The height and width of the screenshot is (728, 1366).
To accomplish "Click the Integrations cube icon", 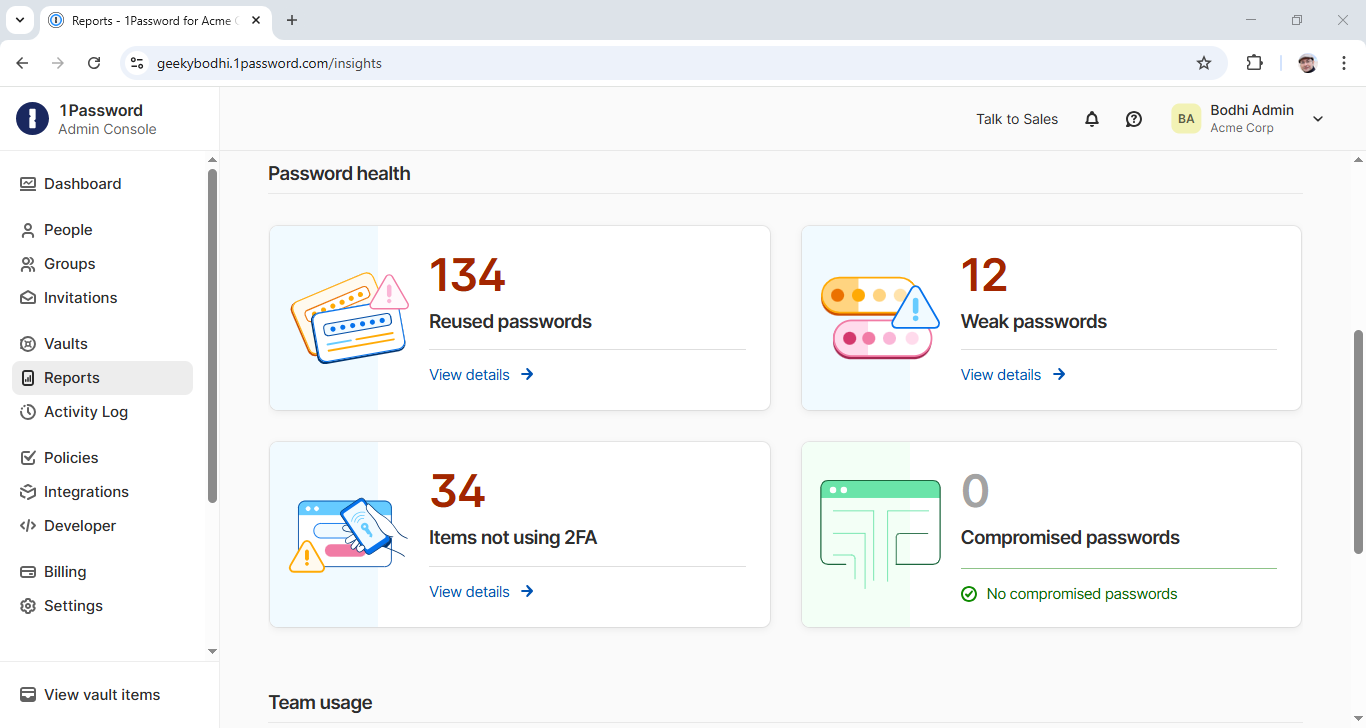I will pyautogui.click(x=28, y=492).
